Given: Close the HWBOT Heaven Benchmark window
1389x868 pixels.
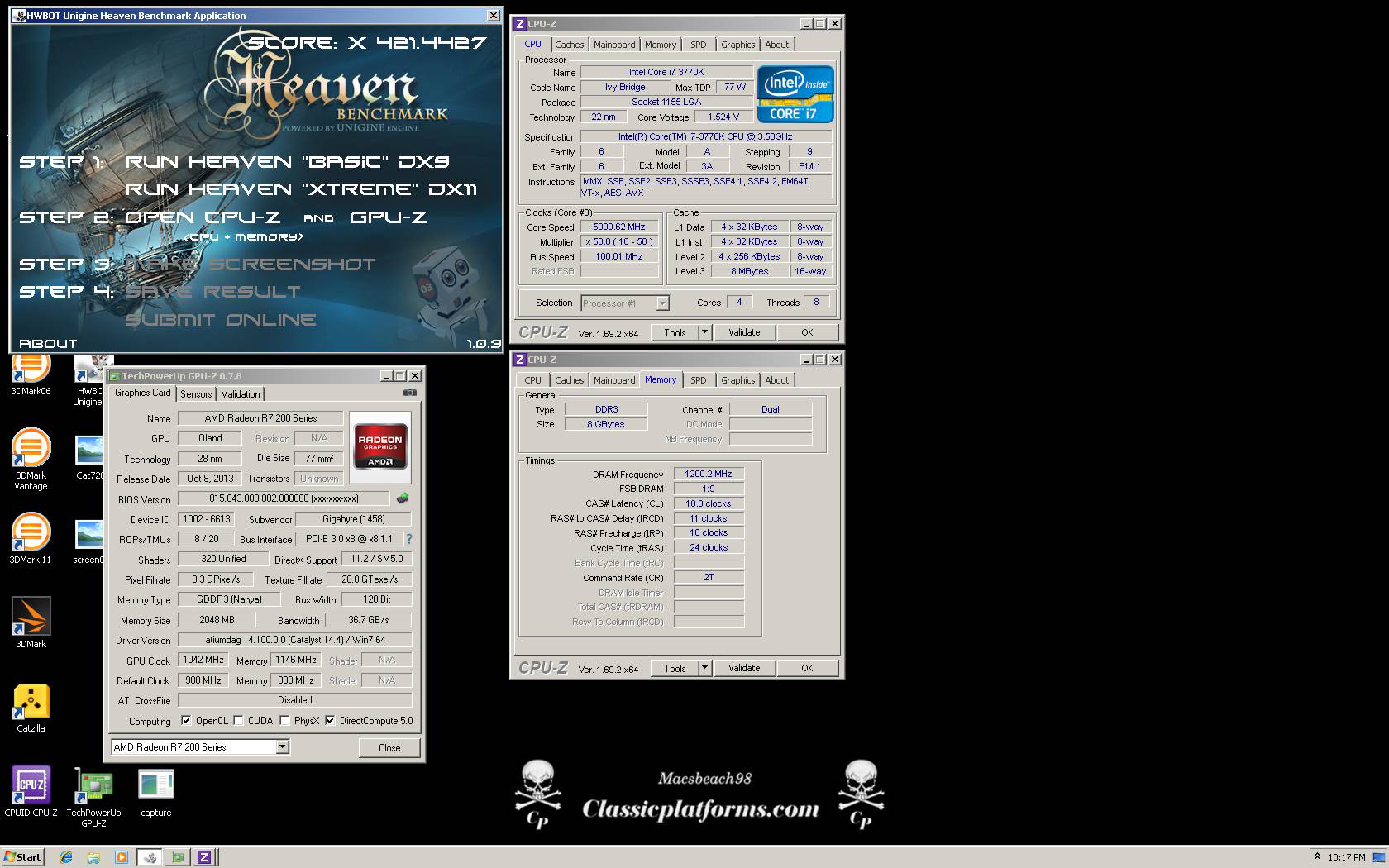Looking at the screenshot, I should click(493, 15).
